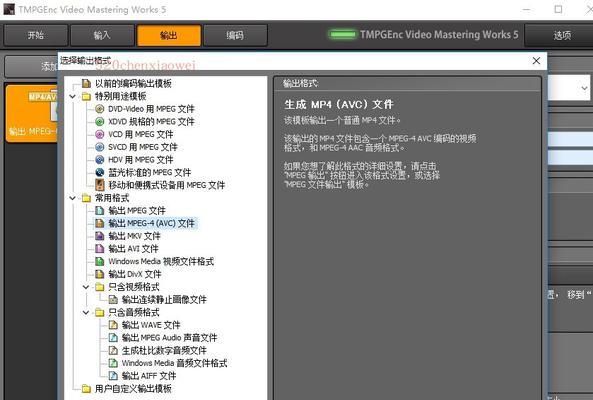Screen dimensions: 593x400
Task: Select 输出 MKV 文件 label
Action: [134, 236]
